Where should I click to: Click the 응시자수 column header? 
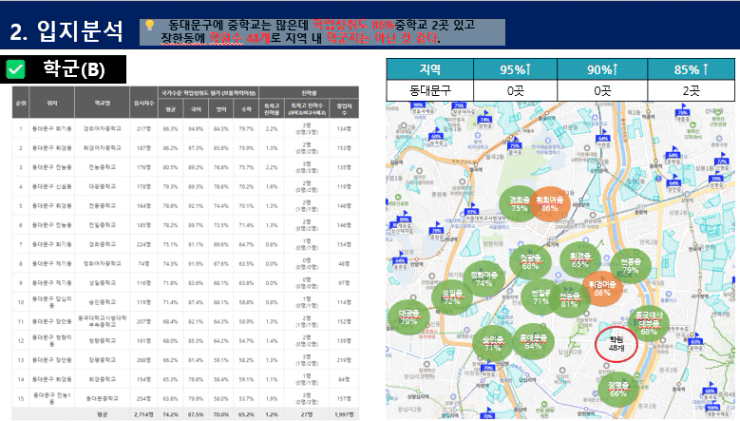143,102
